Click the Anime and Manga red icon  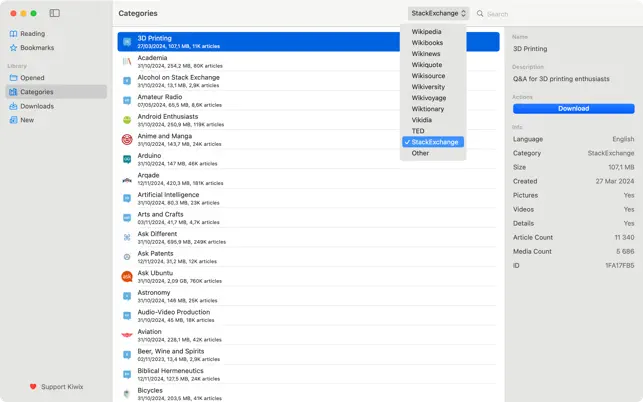point(127,139)
